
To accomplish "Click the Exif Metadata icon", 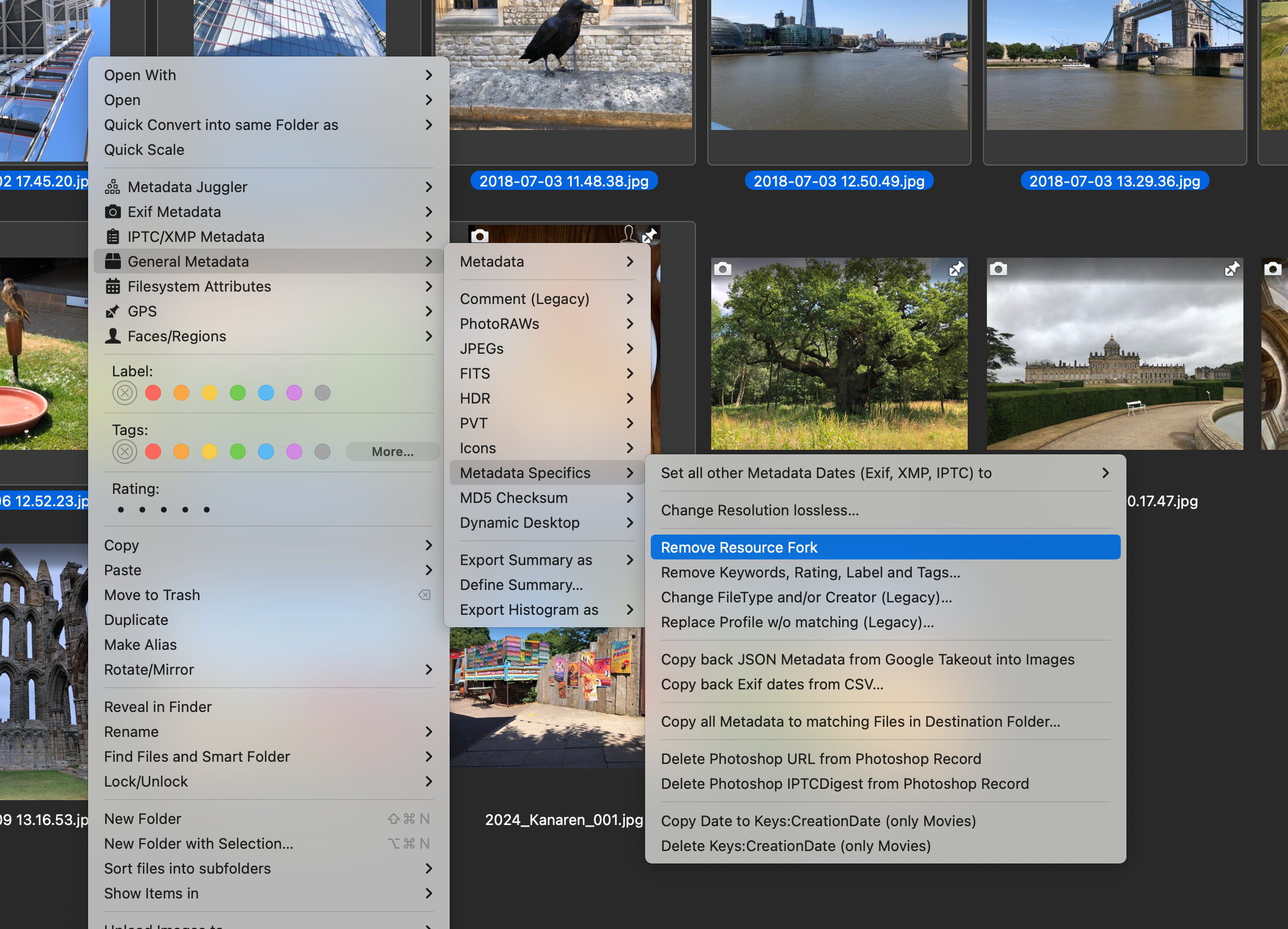I will coord(112,211).
